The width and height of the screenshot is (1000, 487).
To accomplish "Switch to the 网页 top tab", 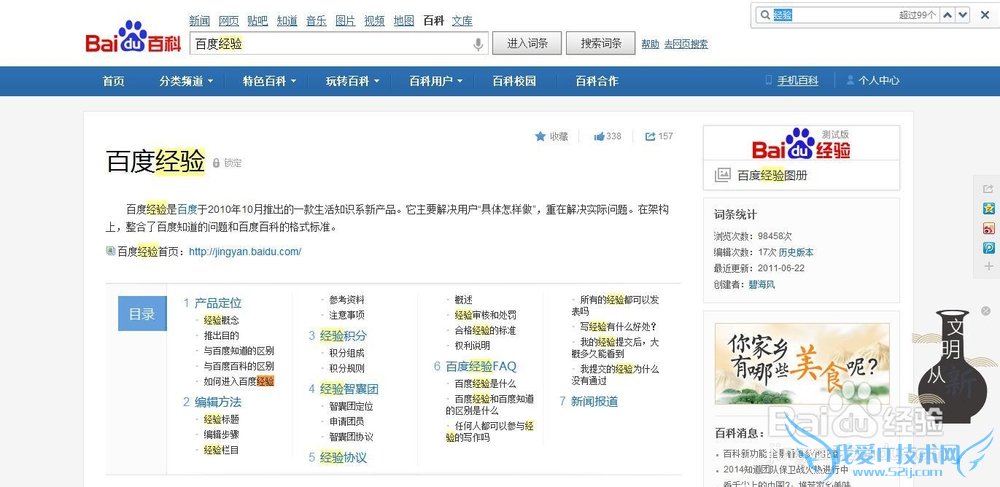I will point(229,21).
